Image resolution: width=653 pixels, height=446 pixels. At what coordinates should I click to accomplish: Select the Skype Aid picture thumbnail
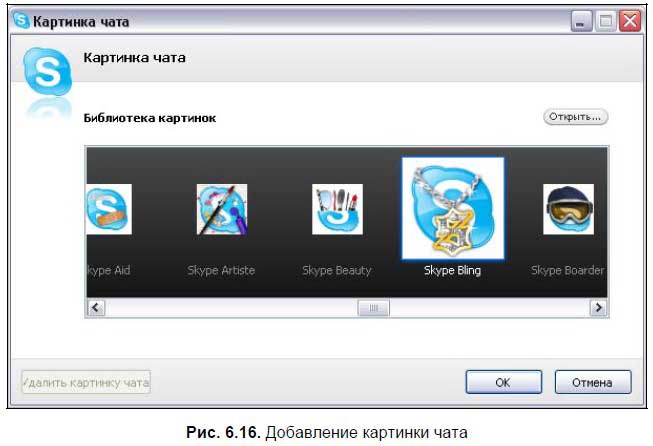point(108,210)
